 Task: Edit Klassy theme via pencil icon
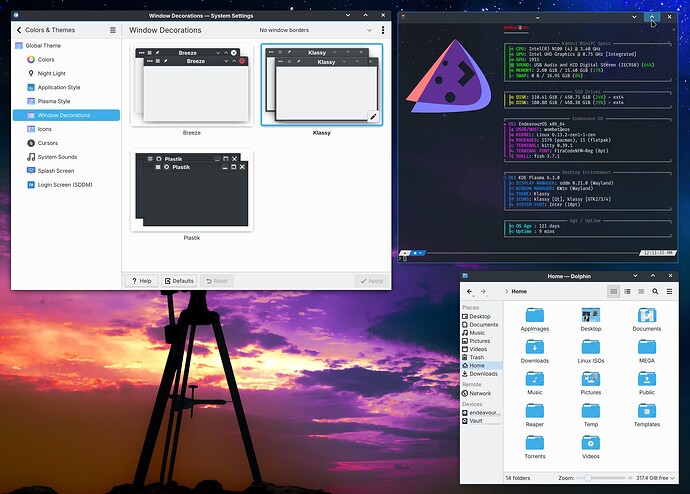click(x=373, y=117)
